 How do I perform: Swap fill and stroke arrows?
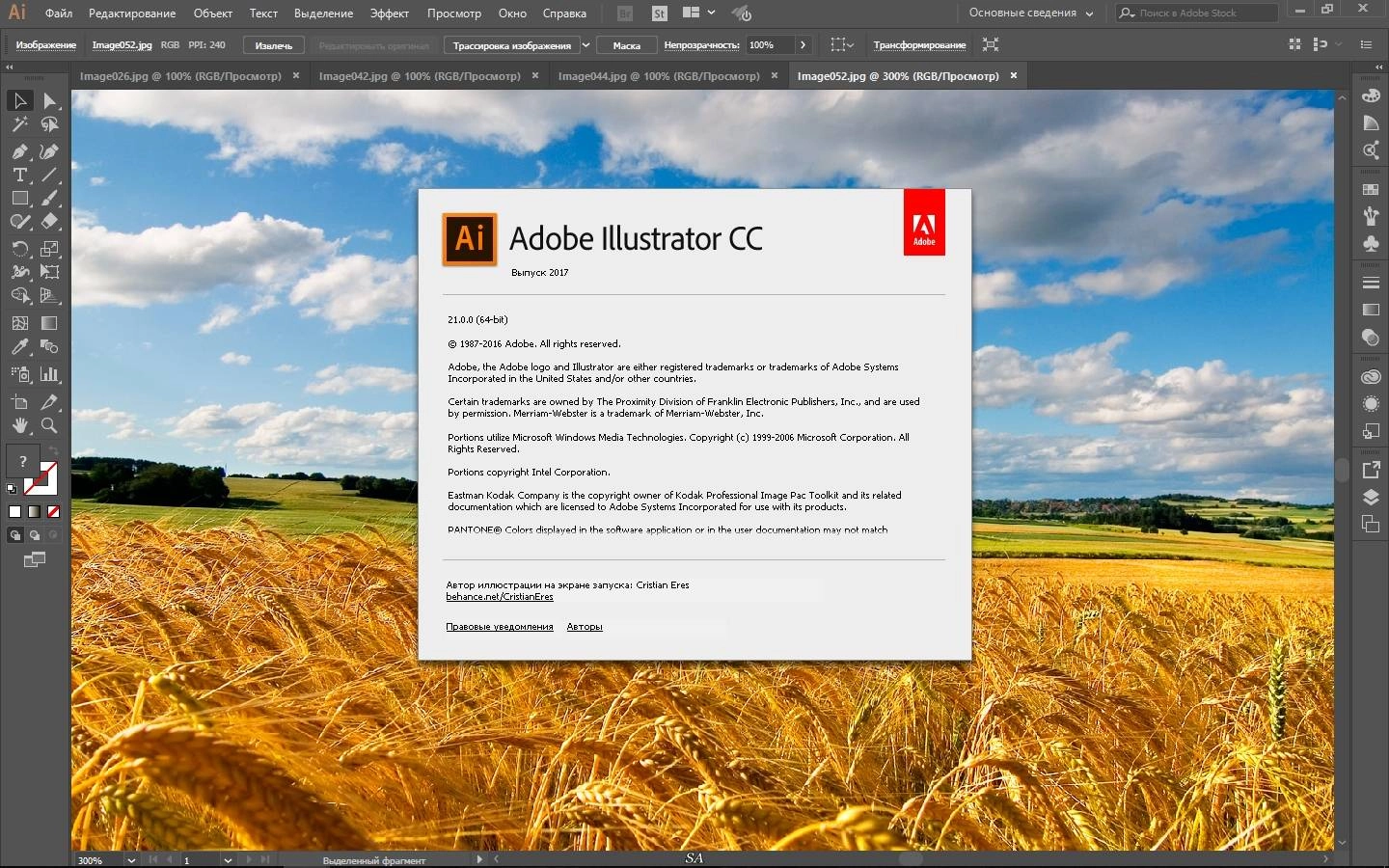click(x=53, y=450)
